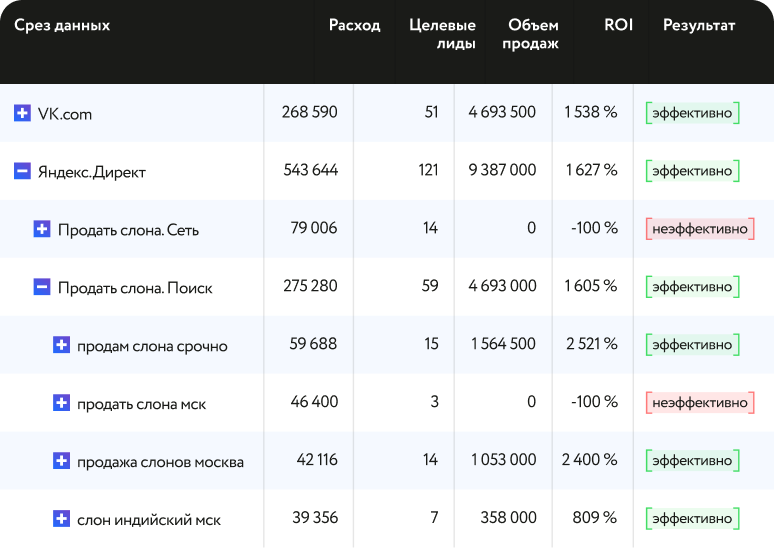Image resolution: width=774 pixels, height=548 pixels.
Task: Select the VK.com row label
Action: click(64, 114)
